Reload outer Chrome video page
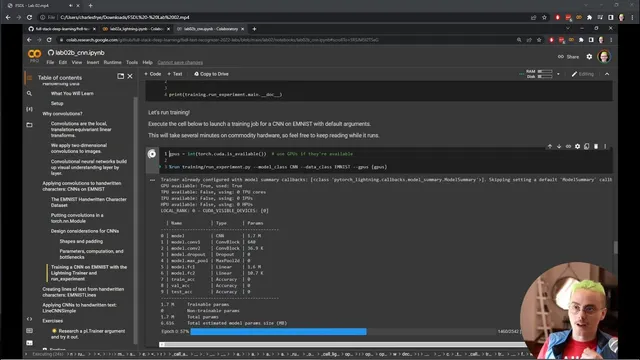This screenshot has height=360, width=640. (x=29, y=18)
